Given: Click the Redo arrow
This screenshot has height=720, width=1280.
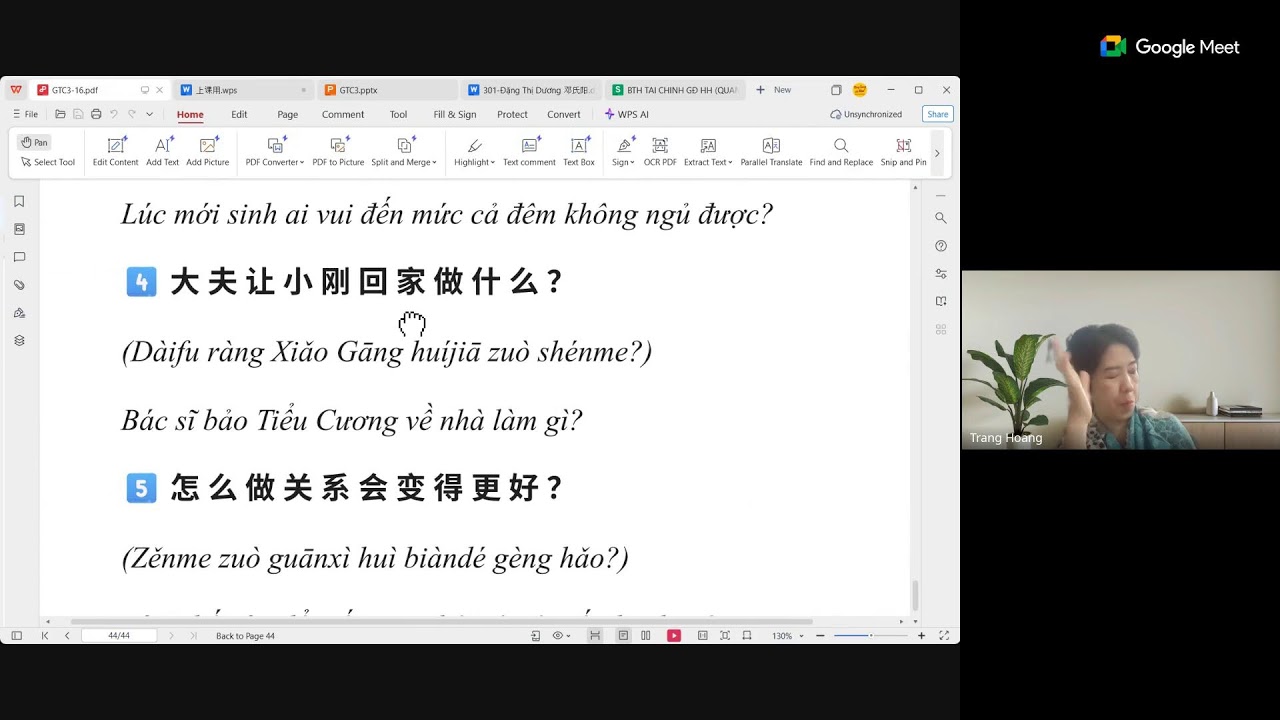Looking at the screenshot, I should [x=132, y=114].
